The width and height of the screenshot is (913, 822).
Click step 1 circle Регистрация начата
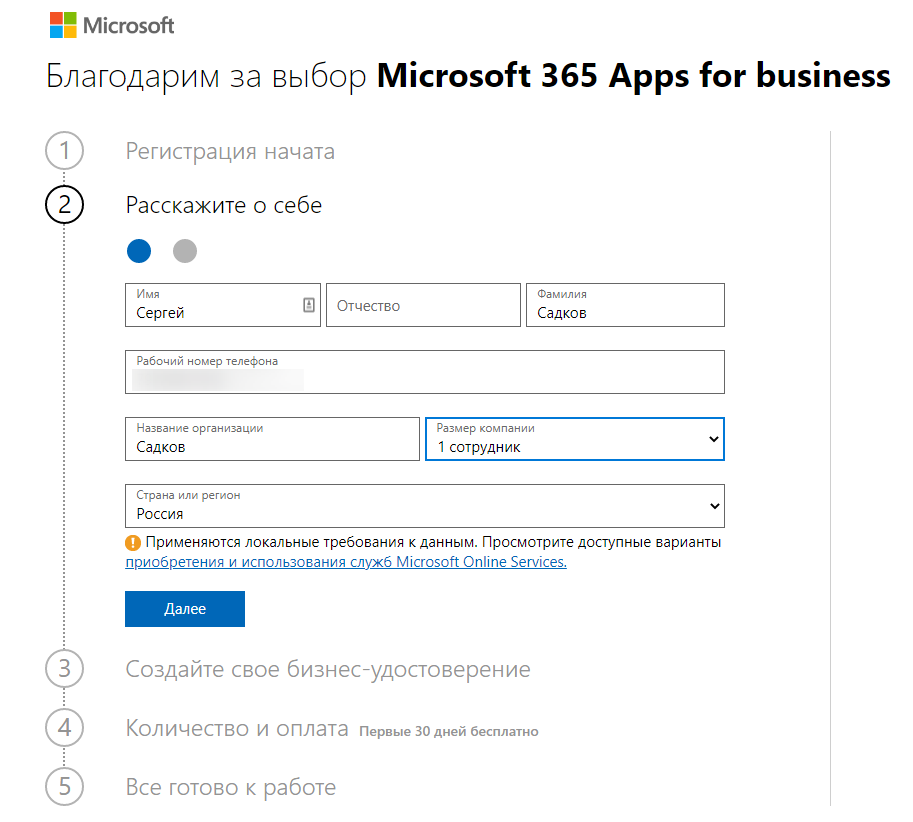65,151
